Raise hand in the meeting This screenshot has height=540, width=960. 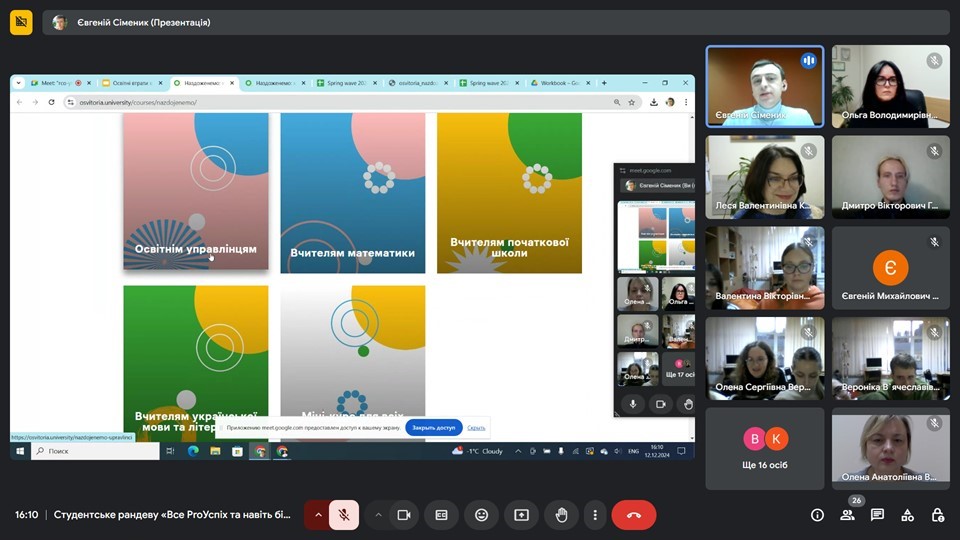click(562, 515)
